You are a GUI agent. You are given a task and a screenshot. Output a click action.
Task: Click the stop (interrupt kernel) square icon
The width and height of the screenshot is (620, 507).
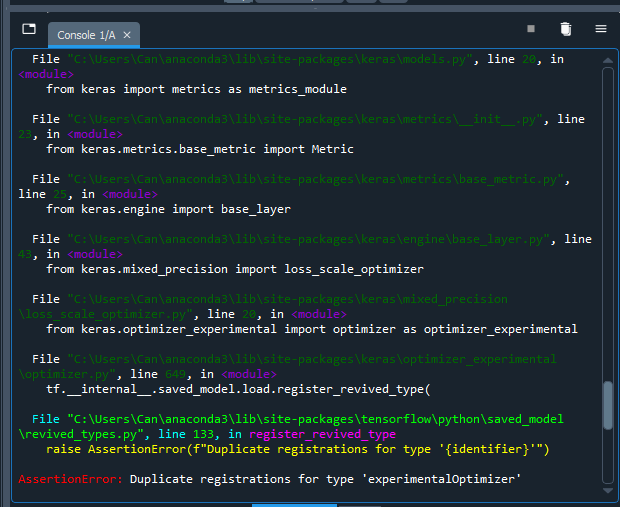pos(531,28)
